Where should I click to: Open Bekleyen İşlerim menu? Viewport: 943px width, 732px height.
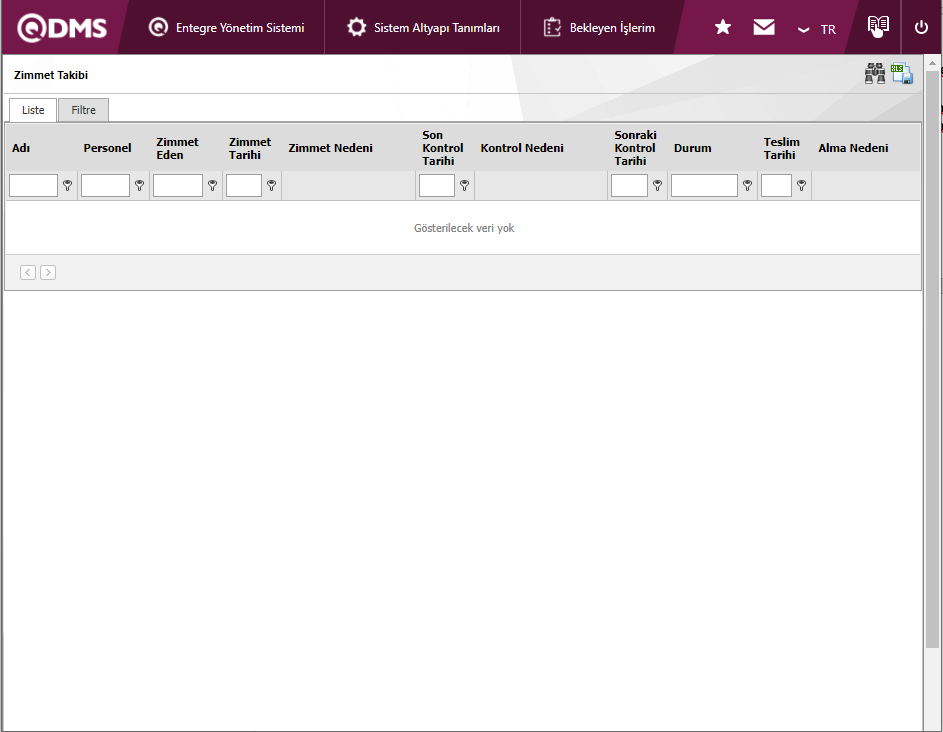[x=599, y=28]
